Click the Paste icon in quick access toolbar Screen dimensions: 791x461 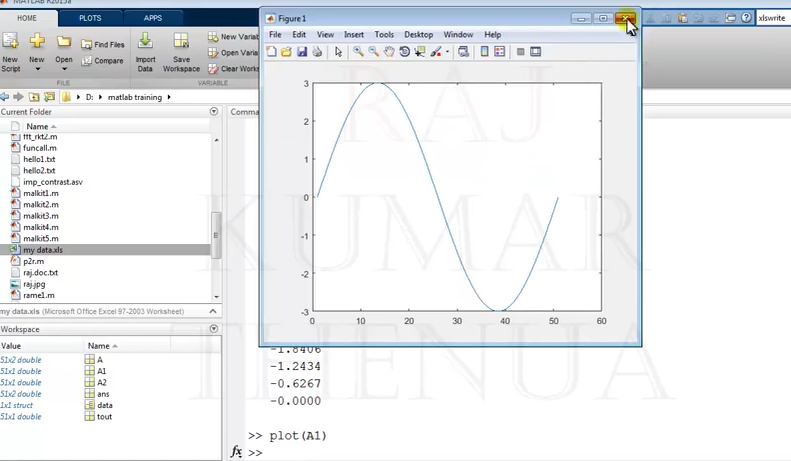tap(683, 18)
